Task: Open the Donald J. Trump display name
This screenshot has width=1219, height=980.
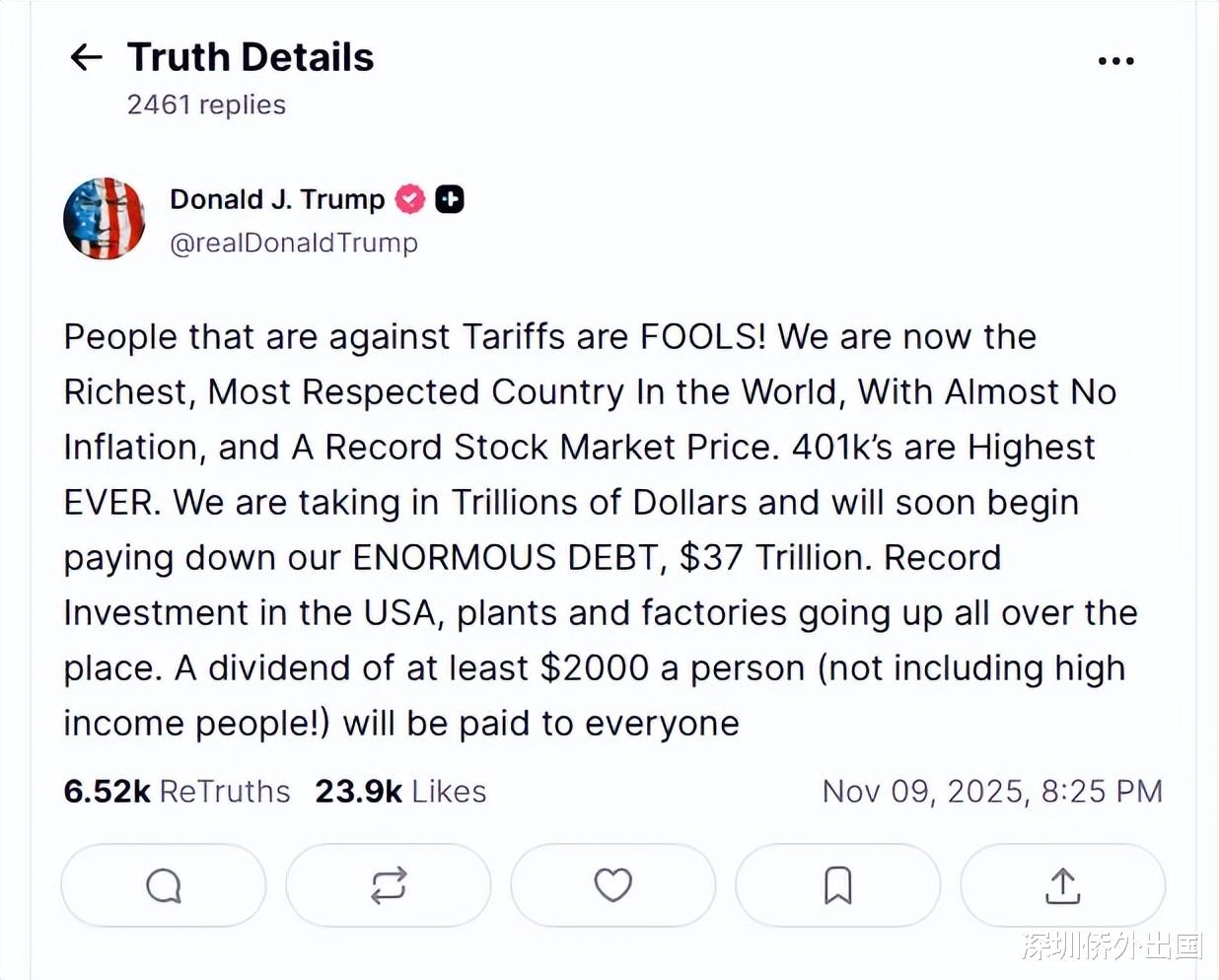Action: [x=277, y=199]
